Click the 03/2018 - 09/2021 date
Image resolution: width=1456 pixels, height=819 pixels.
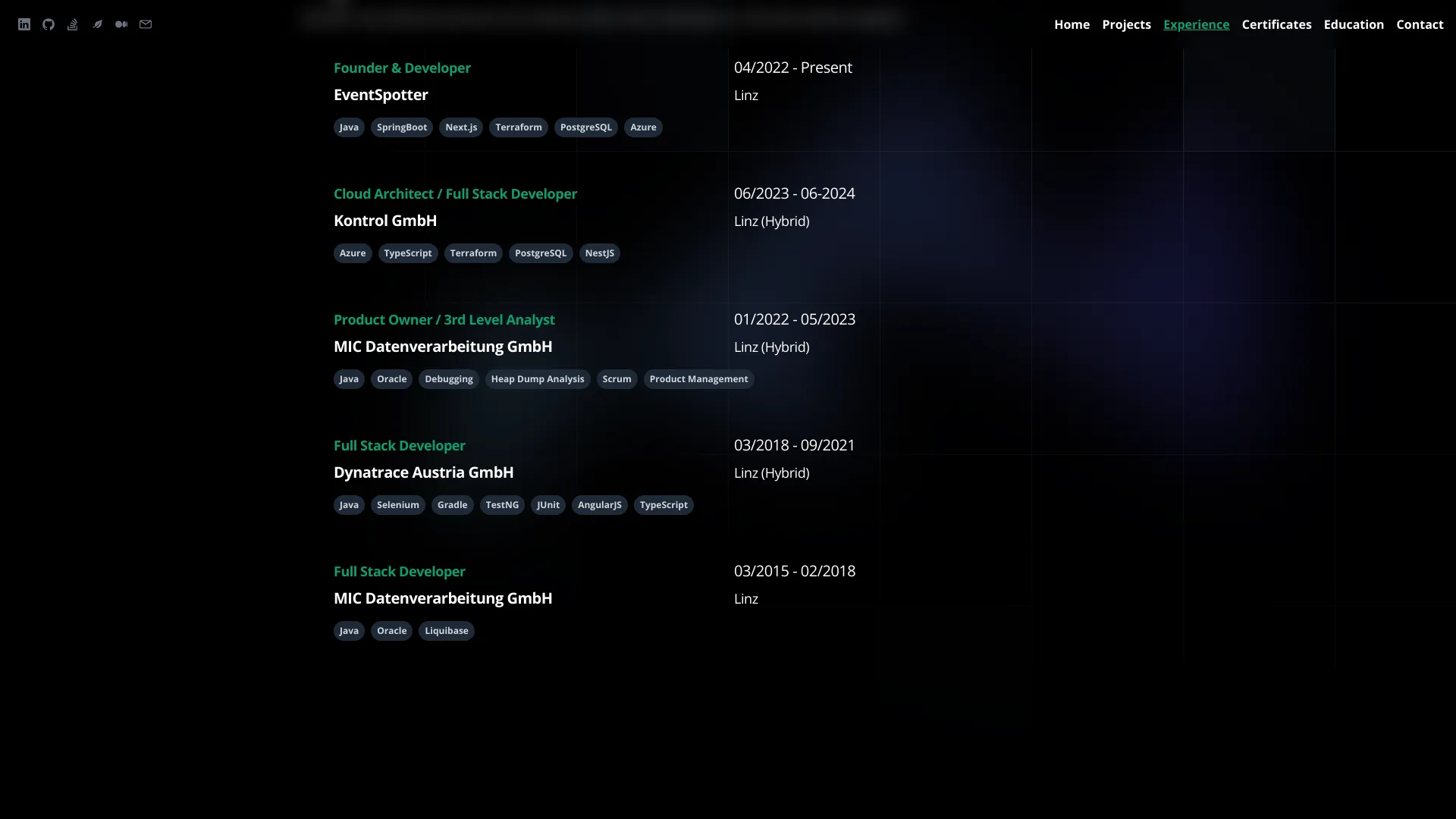coord(794,445)
